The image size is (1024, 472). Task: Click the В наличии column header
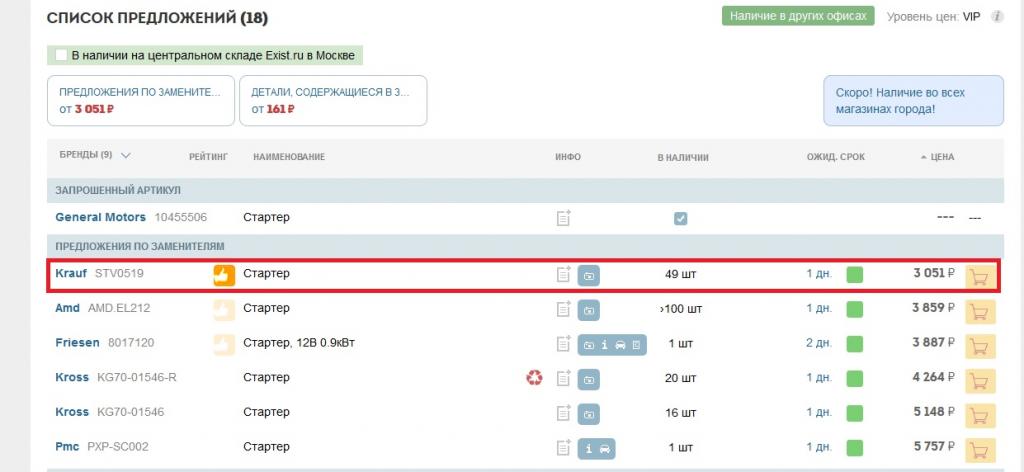(682, 157)
